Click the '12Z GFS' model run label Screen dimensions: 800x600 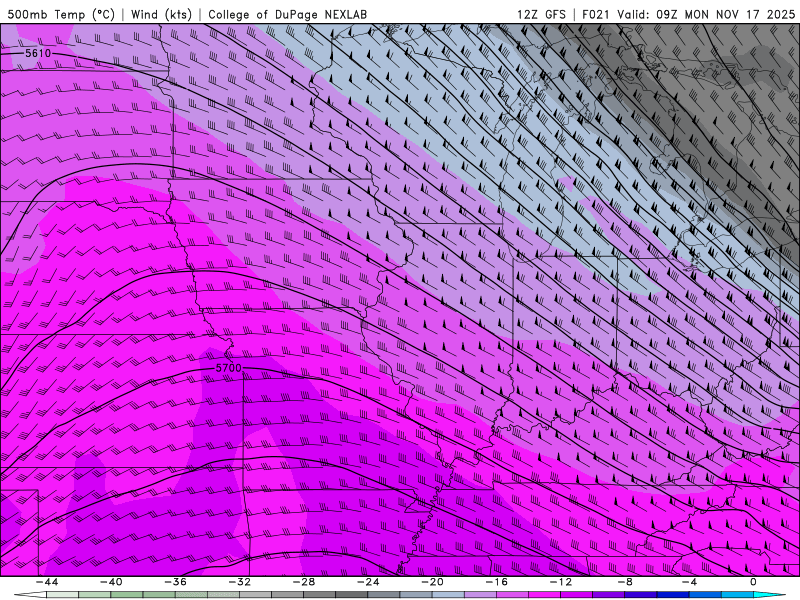pos(541,14)
